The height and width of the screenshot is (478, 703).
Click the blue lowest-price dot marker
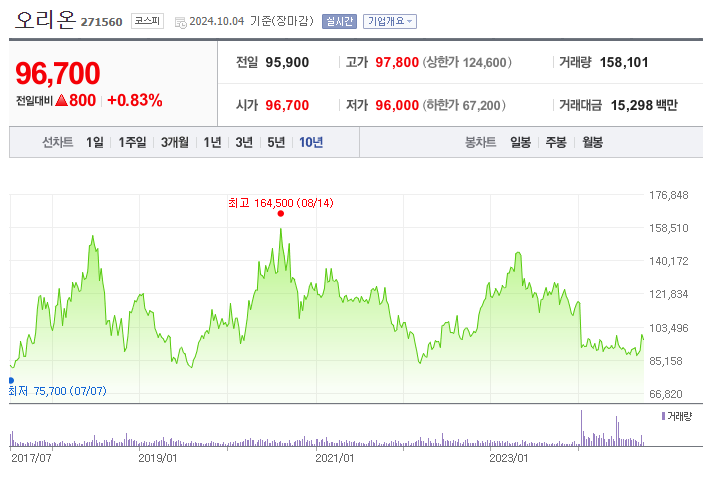coord(11,380)
